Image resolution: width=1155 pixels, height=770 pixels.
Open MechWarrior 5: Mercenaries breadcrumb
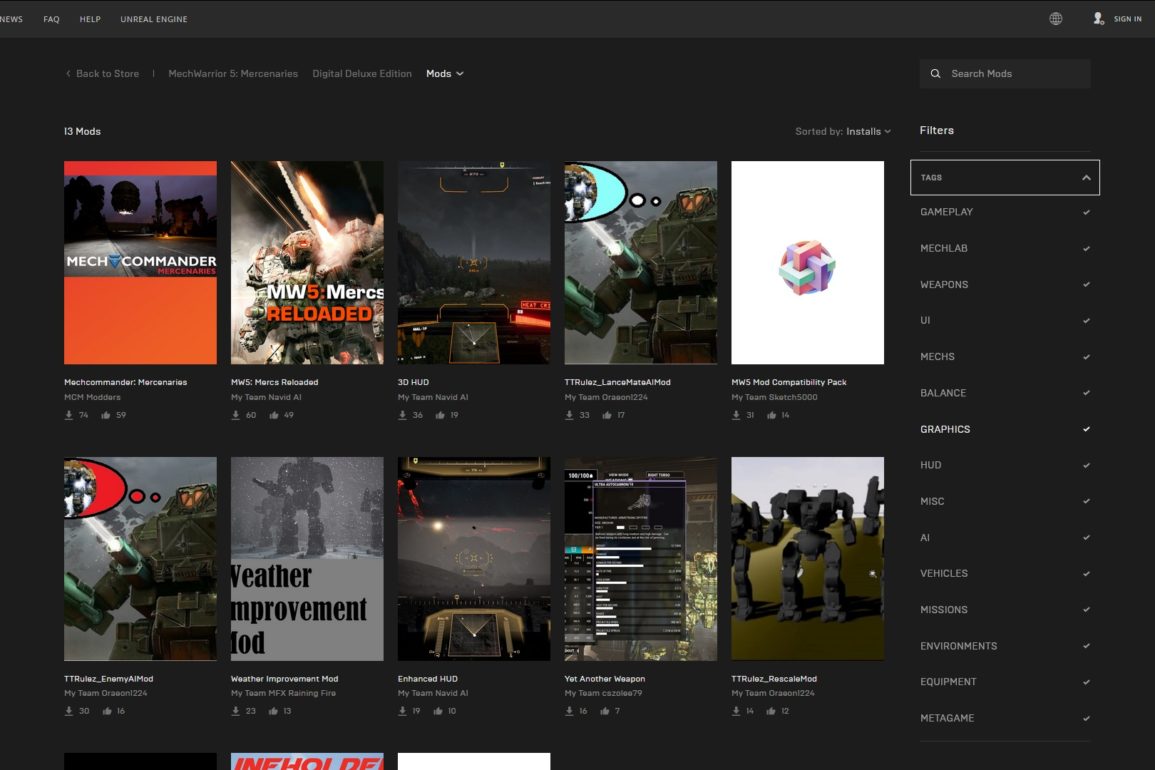[233, 74]
